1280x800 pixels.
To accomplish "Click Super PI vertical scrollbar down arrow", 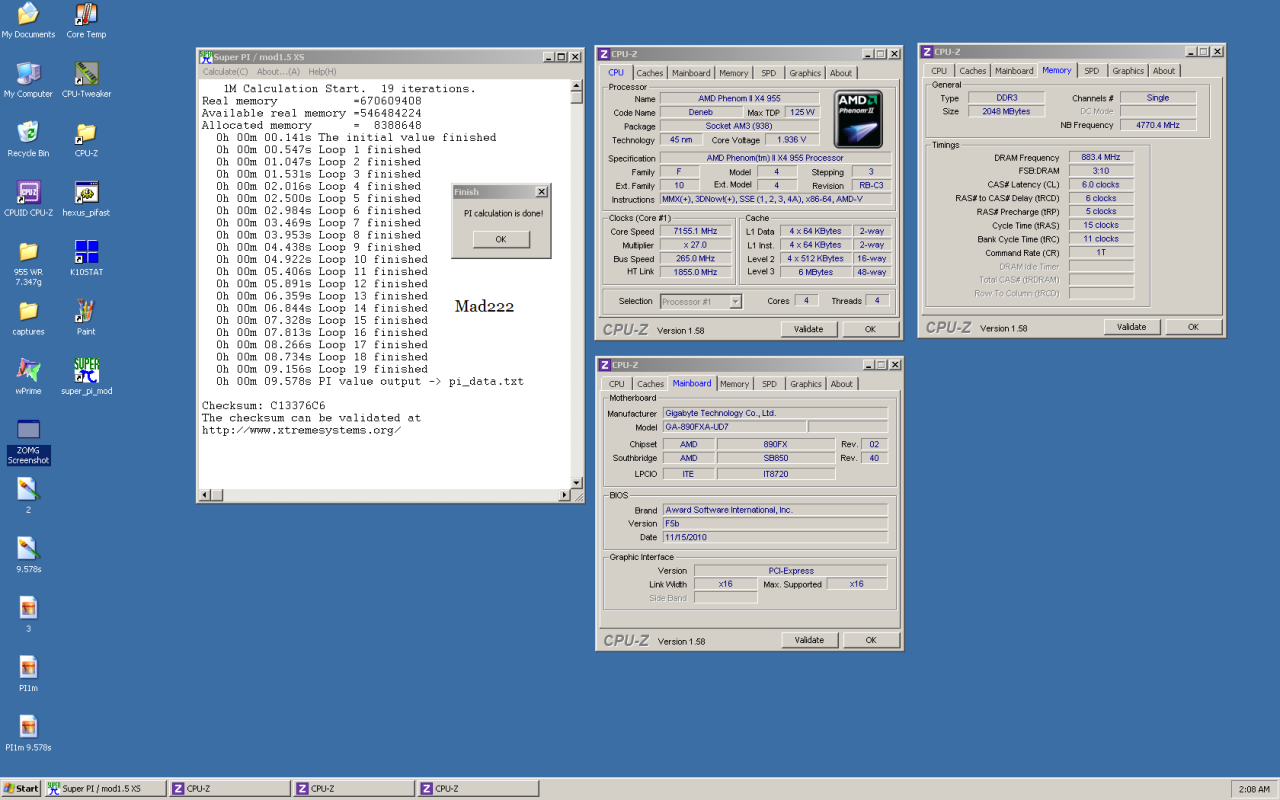I will [577, 483].
